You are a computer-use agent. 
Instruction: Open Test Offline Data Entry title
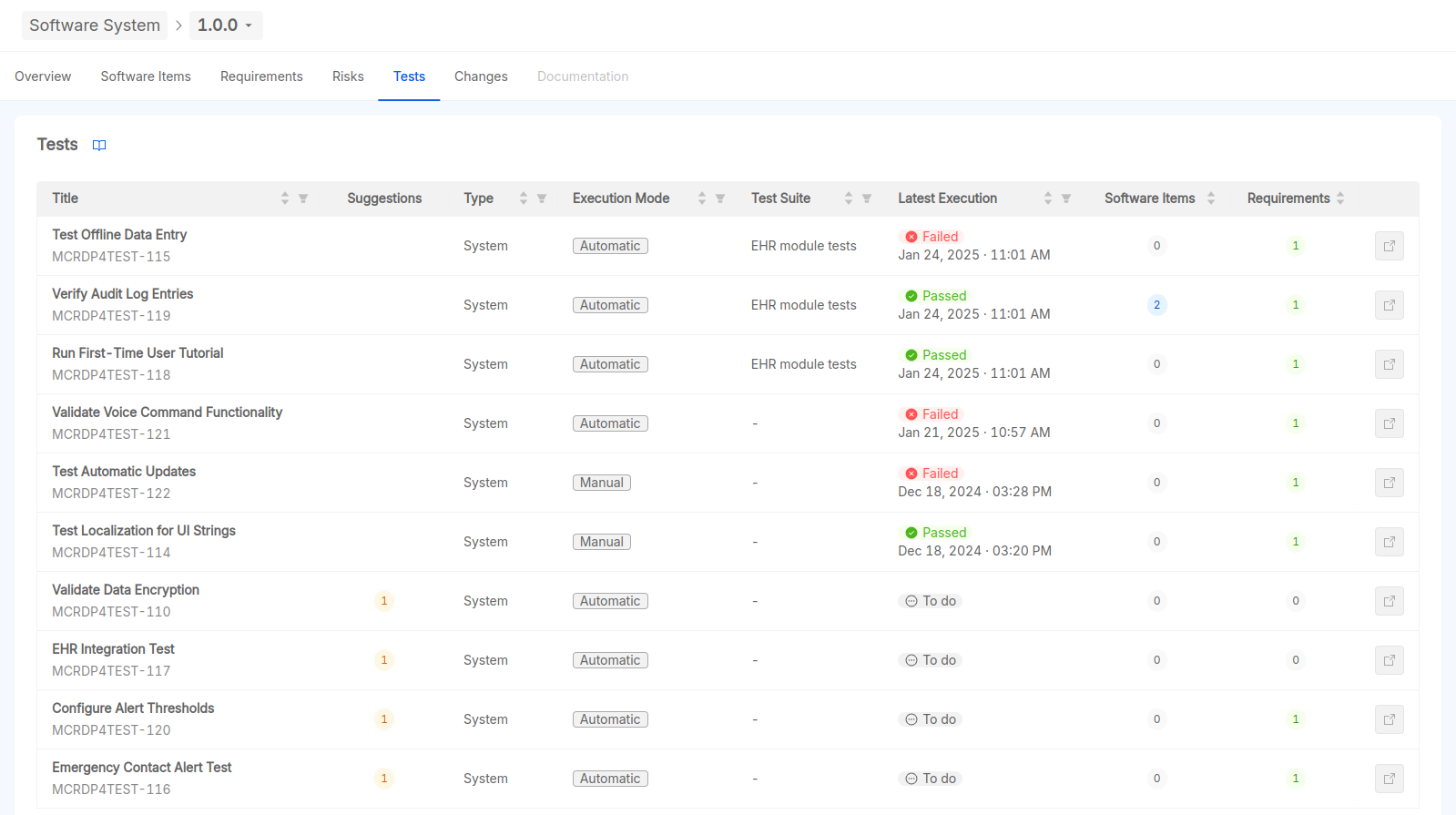(x=119, y=235)
